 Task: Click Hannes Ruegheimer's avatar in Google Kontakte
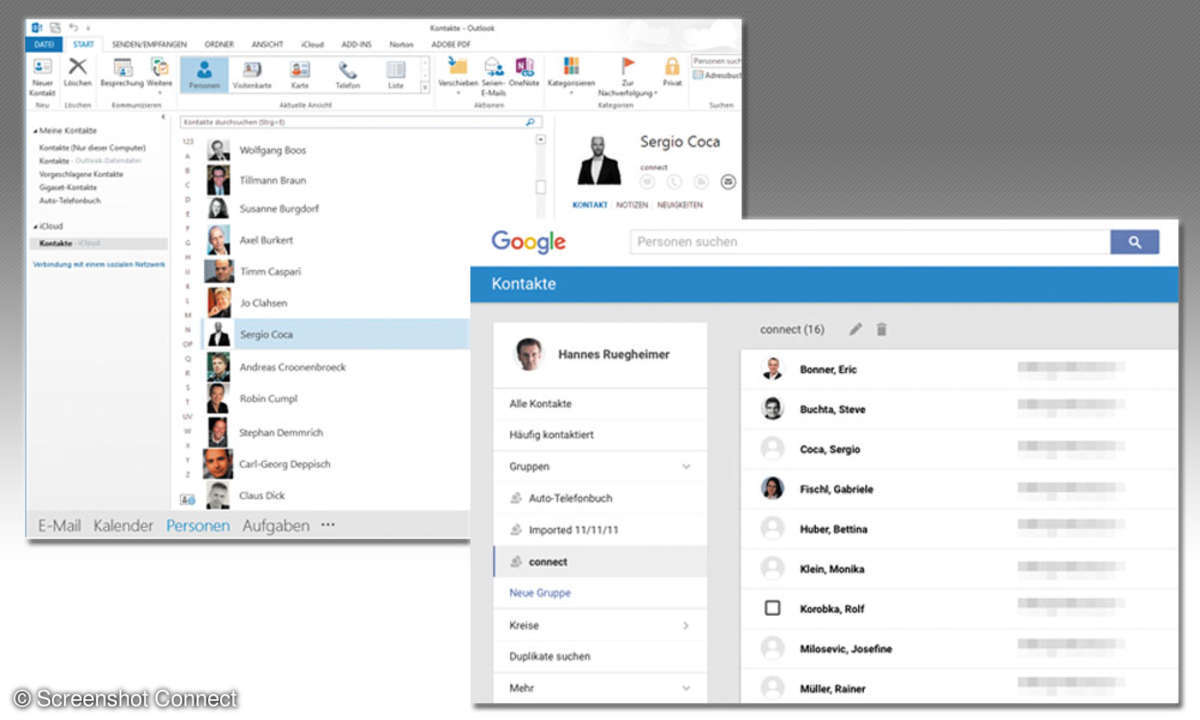click(529, 354)
